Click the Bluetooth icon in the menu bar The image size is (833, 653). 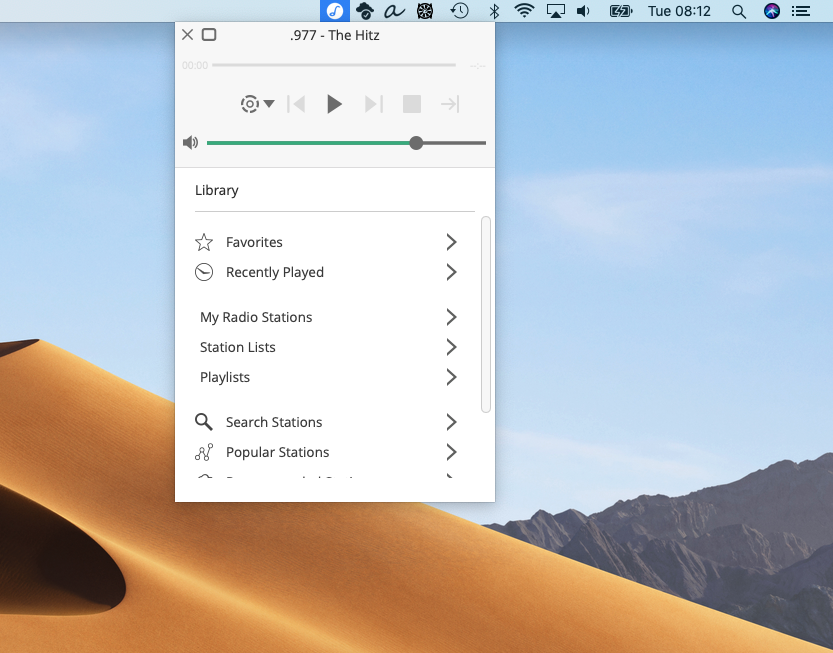[x=492, y=11]
